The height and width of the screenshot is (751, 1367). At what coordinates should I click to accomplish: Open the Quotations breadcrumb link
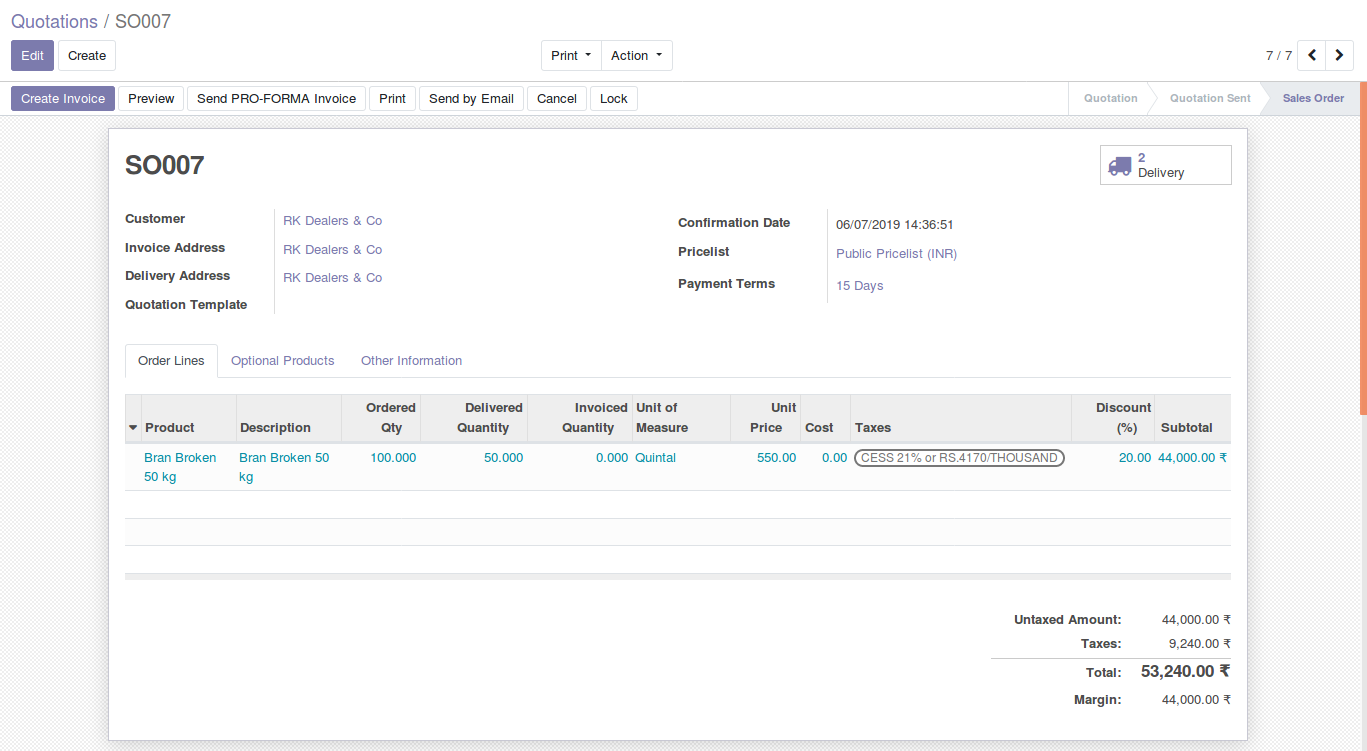tap(54, 21)
